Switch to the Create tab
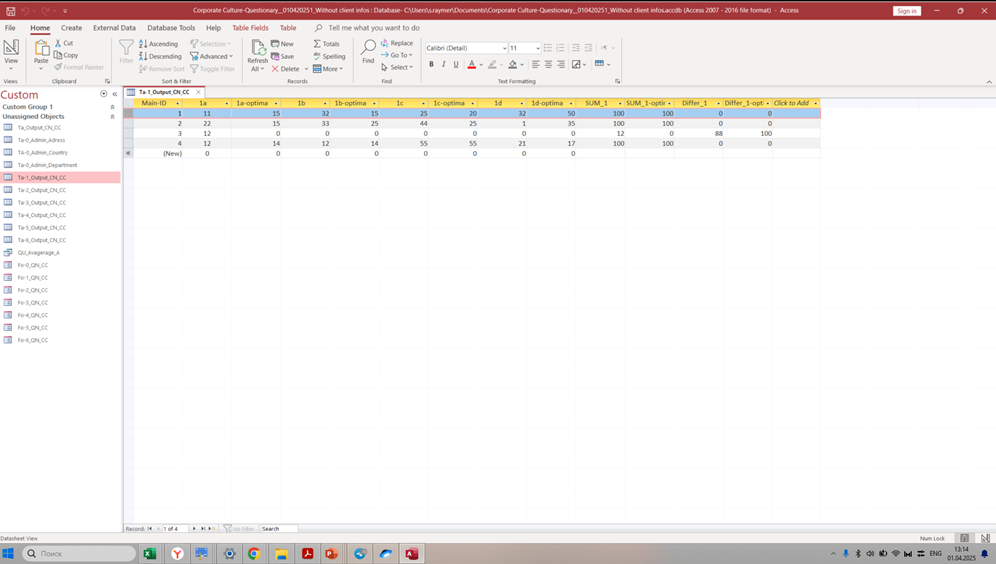Screen dimensions: 996x564 pos(71,28)
